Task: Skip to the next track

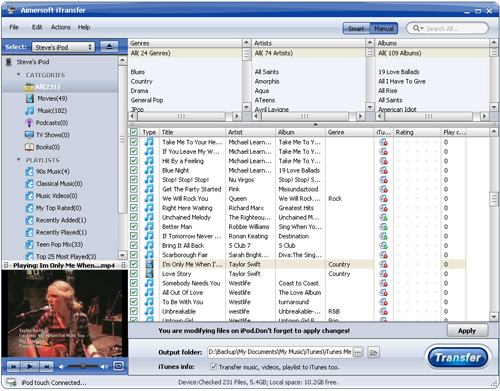Action: (47, 367)
